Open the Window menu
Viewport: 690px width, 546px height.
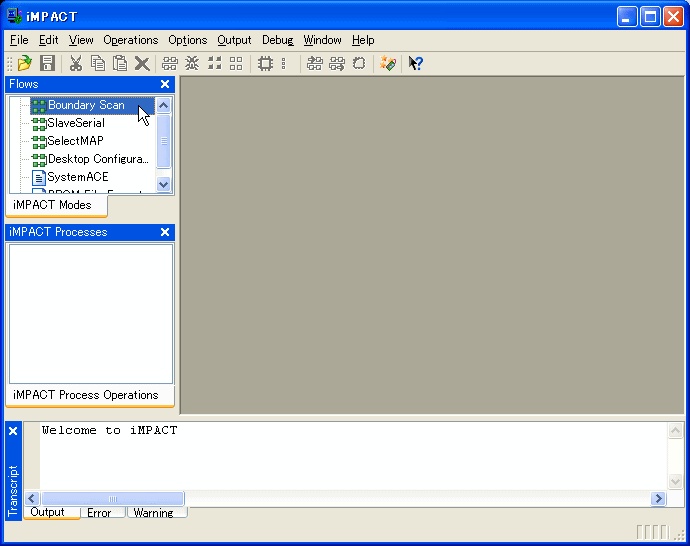(322, 40)
